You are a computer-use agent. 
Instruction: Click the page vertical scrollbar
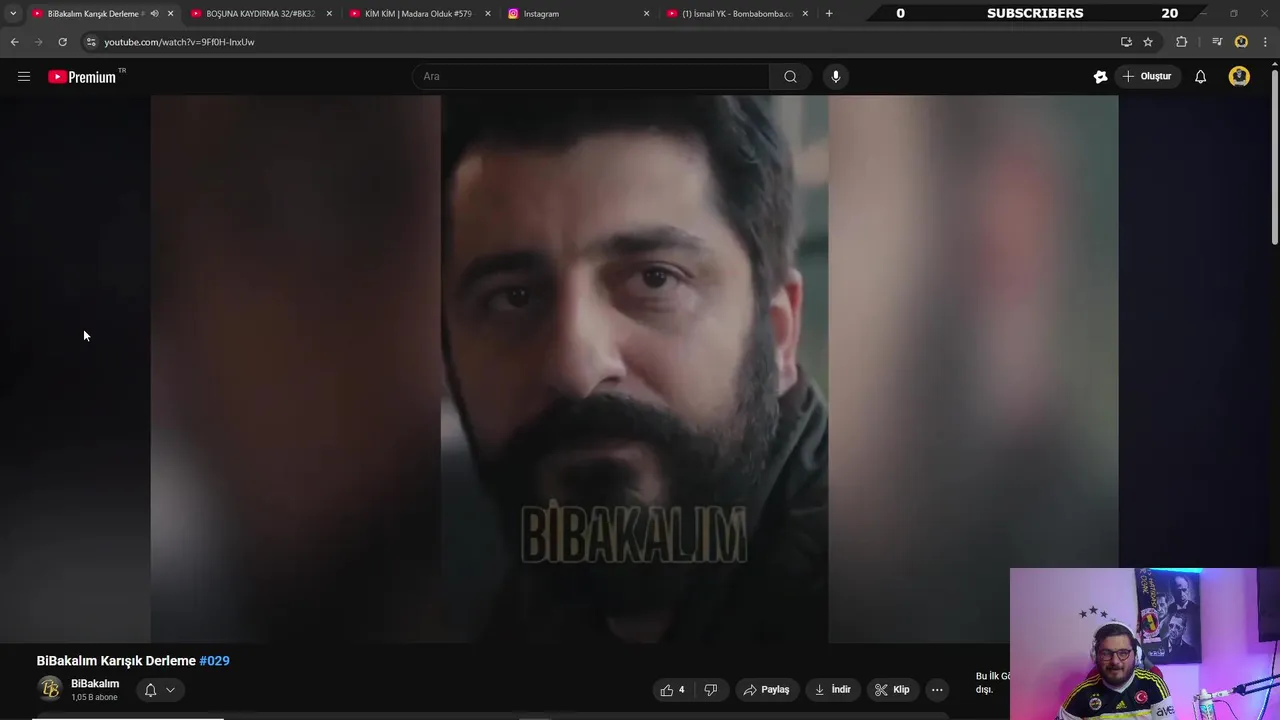[x=1274, y=155]
